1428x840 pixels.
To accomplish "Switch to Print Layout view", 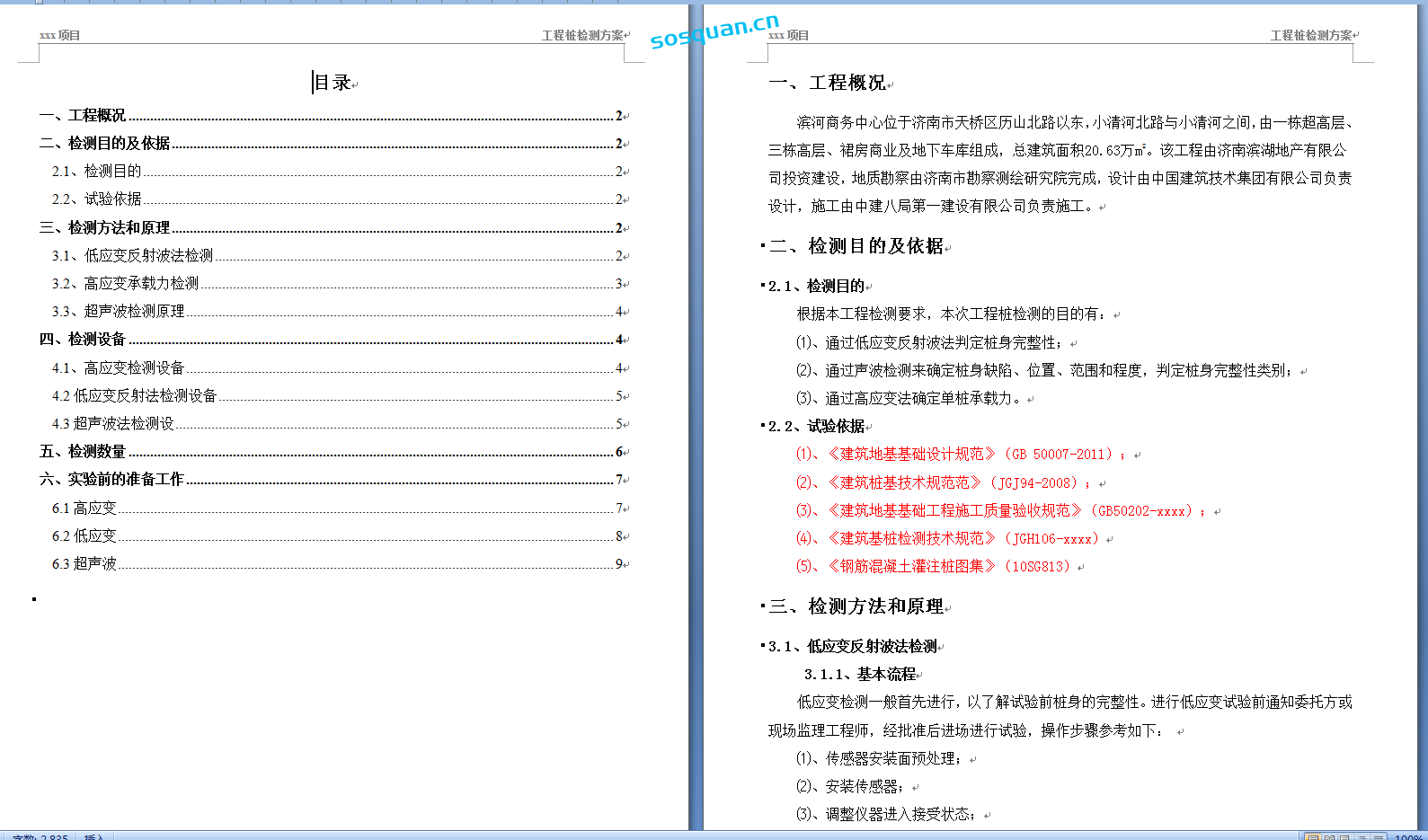I will (1313, 837).
